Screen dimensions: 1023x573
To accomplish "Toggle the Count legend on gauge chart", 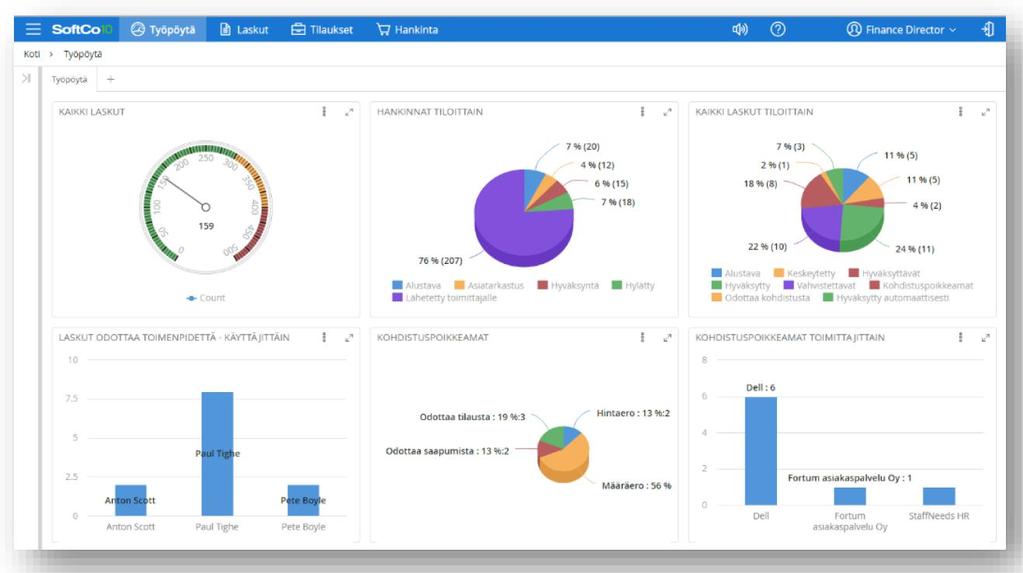I will coord(206,298).
